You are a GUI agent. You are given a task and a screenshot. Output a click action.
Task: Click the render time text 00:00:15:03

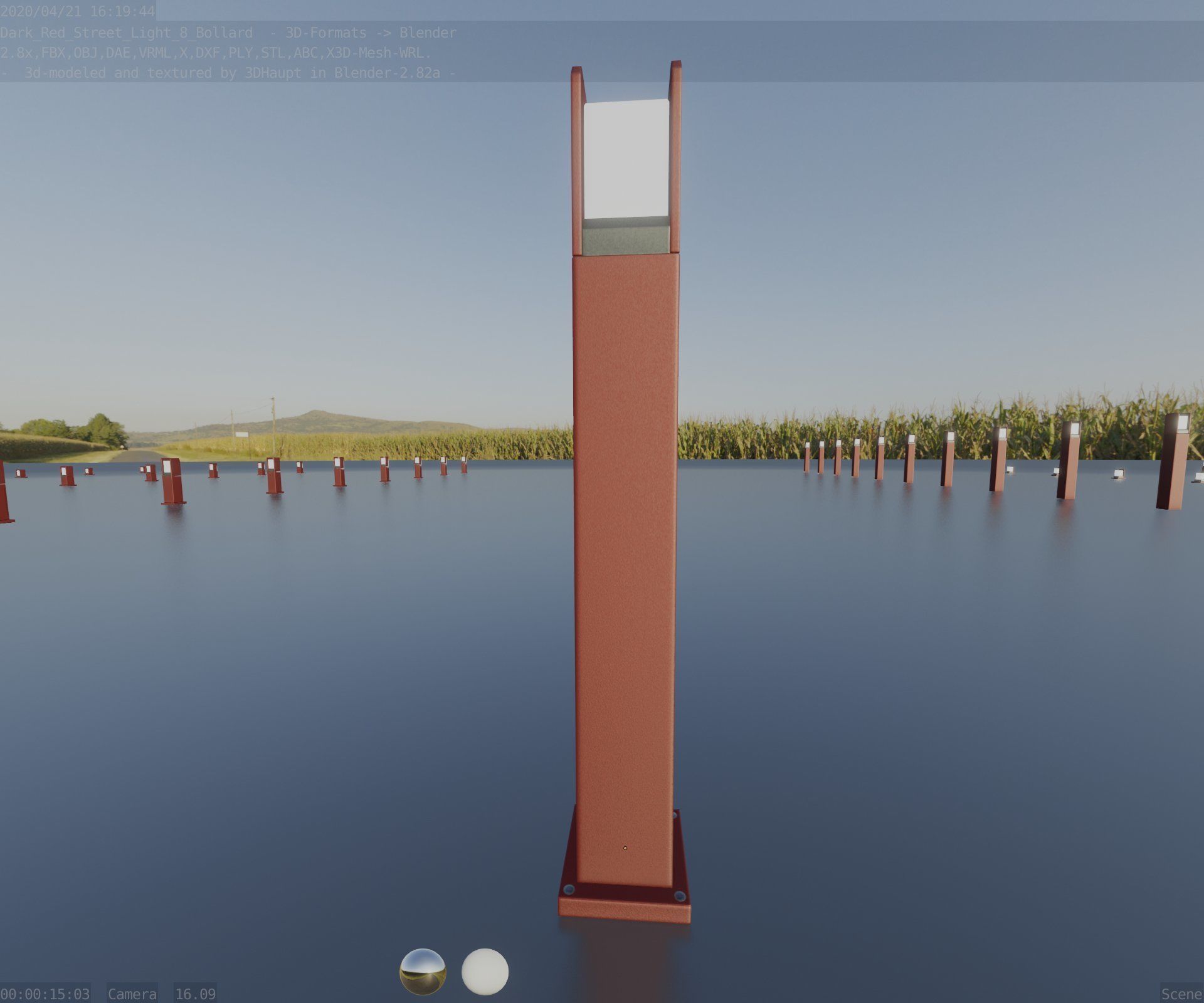coord(45,994)
